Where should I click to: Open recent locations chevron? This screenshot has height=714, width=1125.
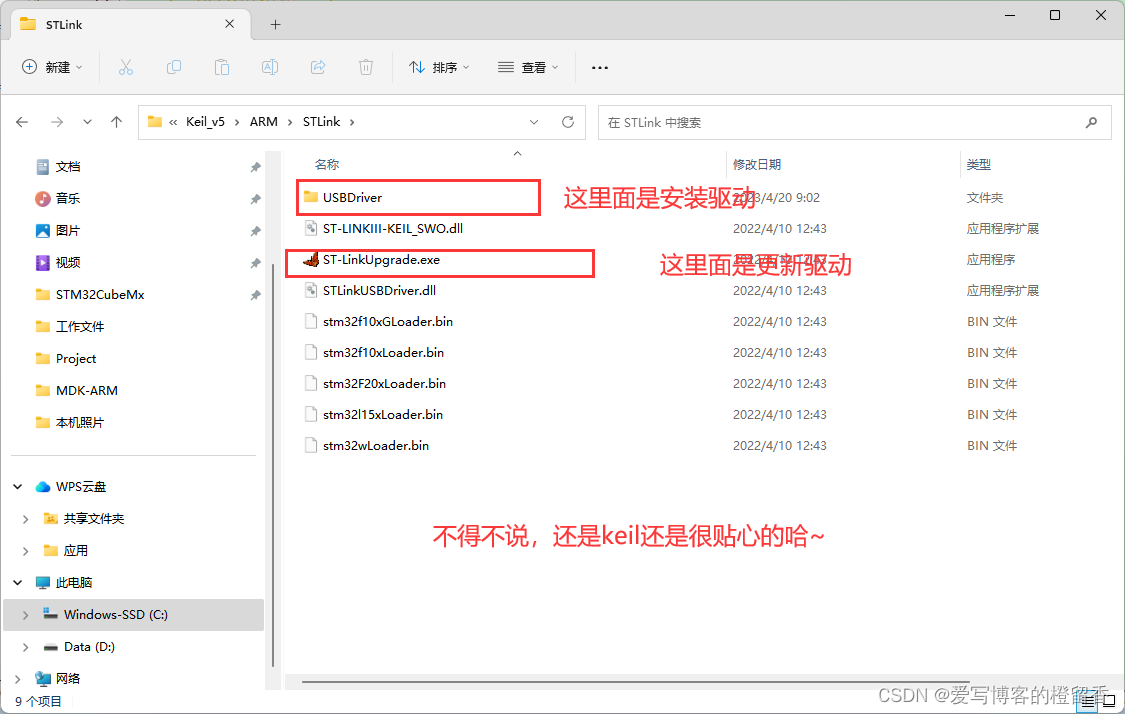click(88, 122)
